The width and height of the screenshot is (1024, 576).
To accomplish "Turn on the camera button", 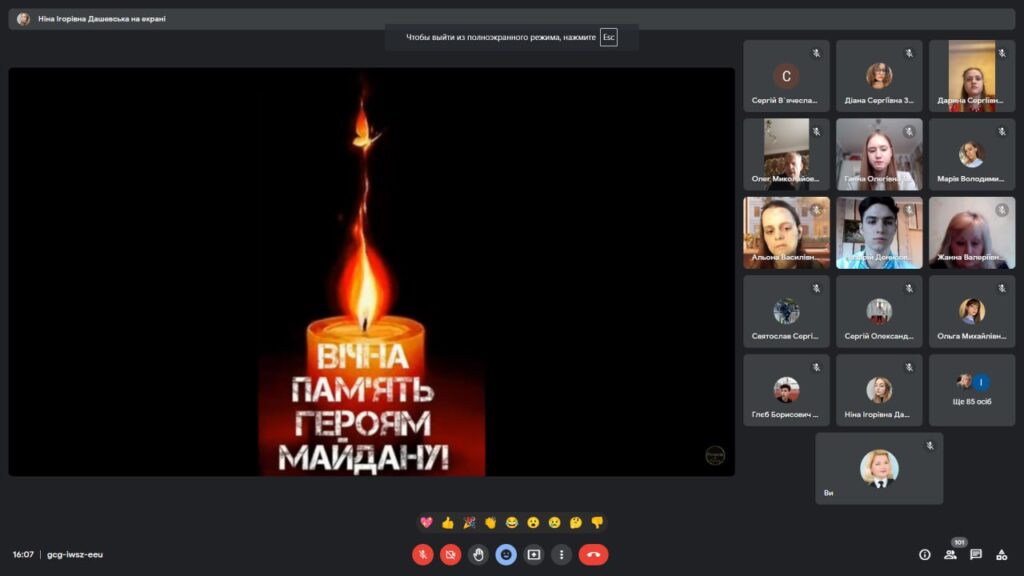I will (451, 554).
